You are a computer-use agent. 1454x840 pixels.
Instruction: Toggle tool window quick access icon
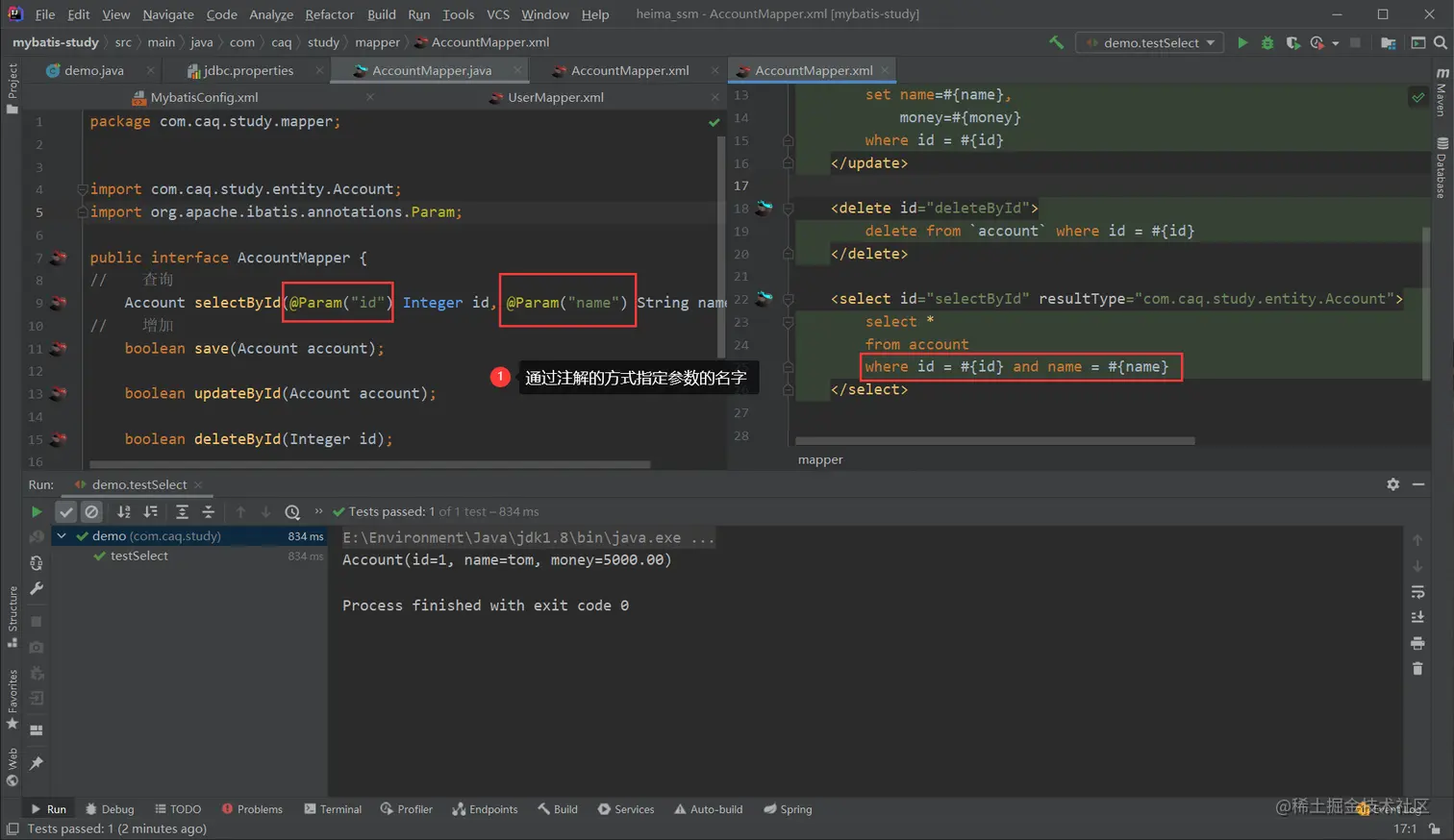click(13, 828)
